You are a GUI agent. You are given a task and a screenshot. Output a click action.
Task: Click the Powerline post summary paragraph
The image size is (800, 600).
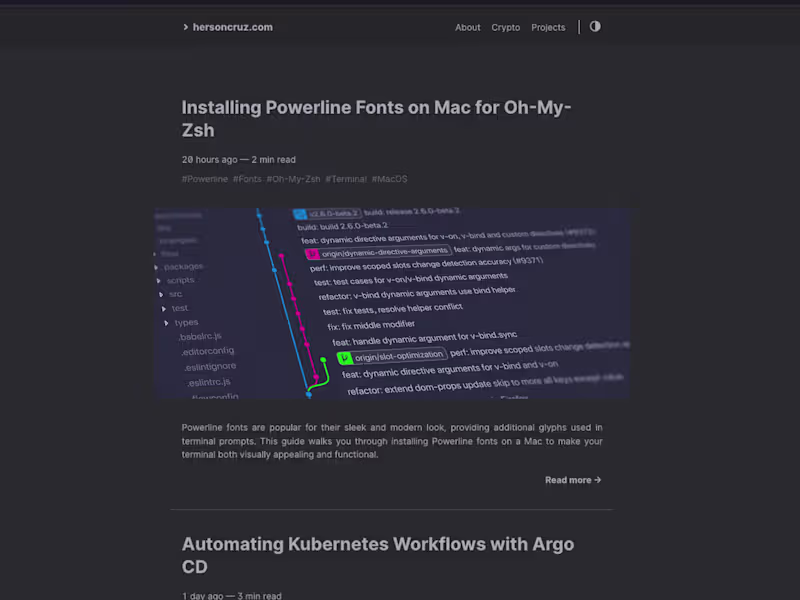[x=392, y=441]
